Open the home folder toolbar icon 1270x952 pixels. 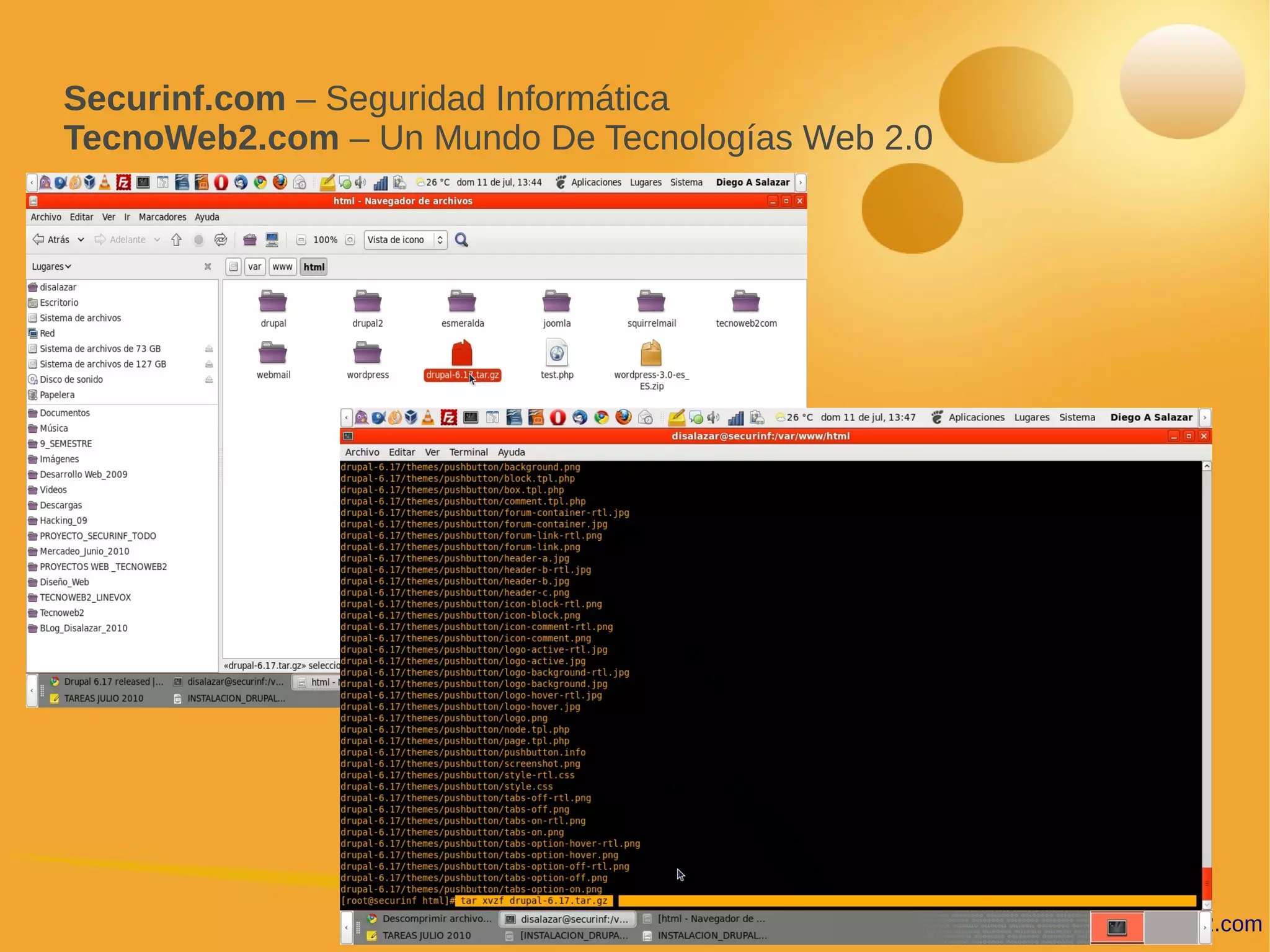(250, 239)
